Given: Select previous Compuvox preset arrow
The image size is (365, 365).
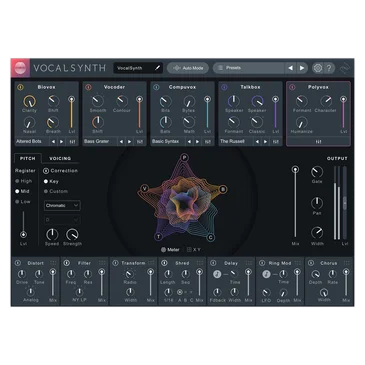Looking at the screenshot, I should (x=189, y=142).
